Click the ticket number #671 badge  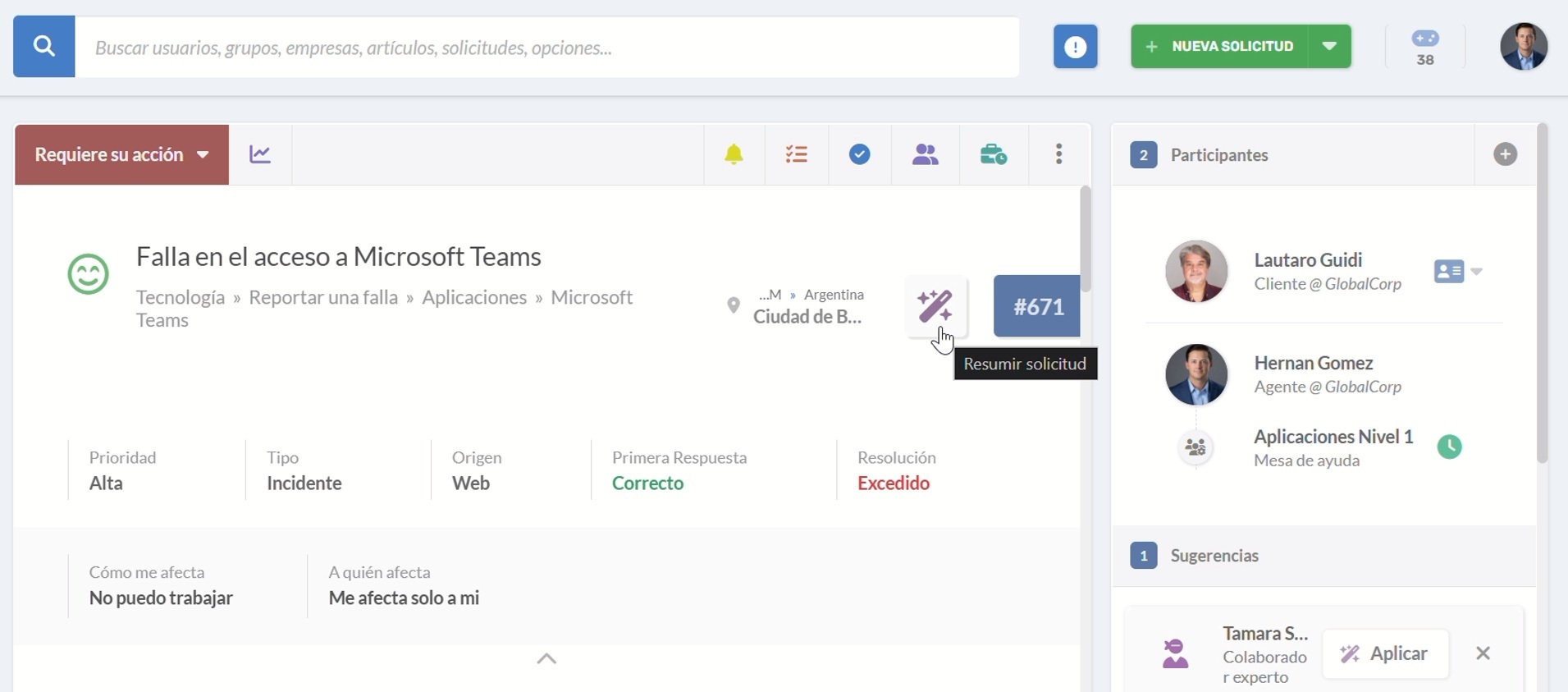pyautogui.click(x=1037, y=306)
